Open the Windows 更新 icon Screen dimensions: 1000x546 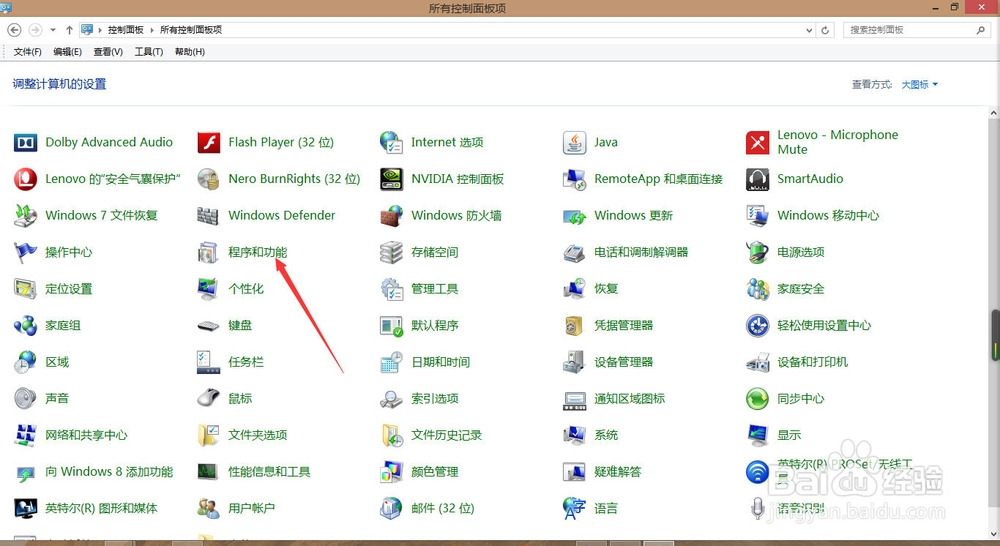pyautogui.click(x=574, y=216)
